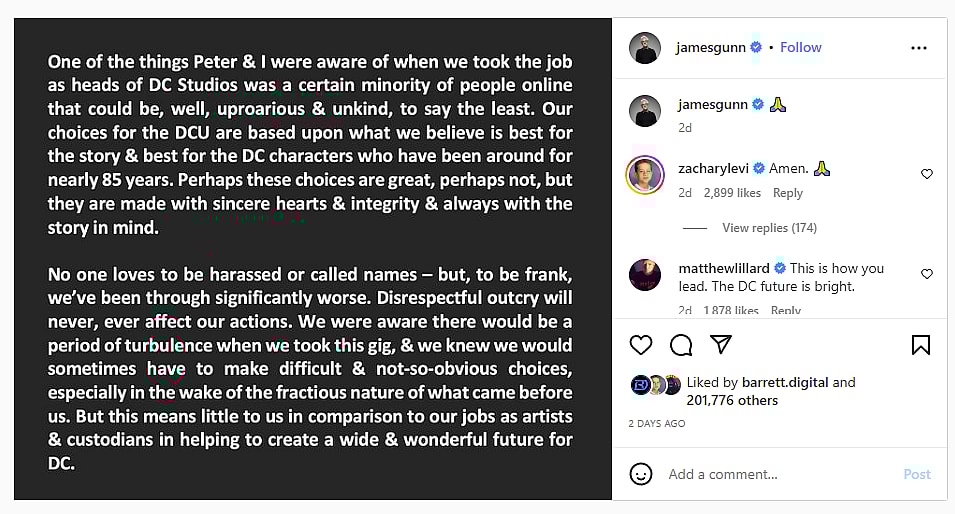This screenshot has width=955, height=514.
Task: Expand View replies (174)
Action: [x=769, y=228]
